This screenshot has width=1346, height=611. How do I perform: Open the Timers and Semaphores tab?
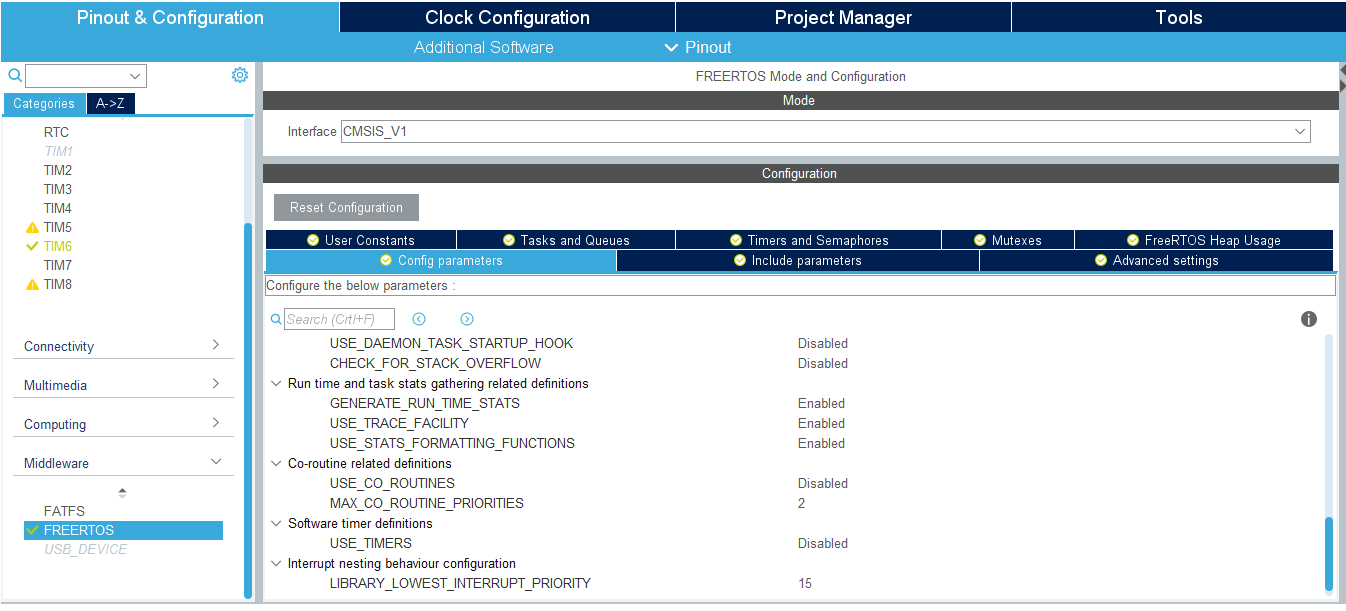[808, 240]
